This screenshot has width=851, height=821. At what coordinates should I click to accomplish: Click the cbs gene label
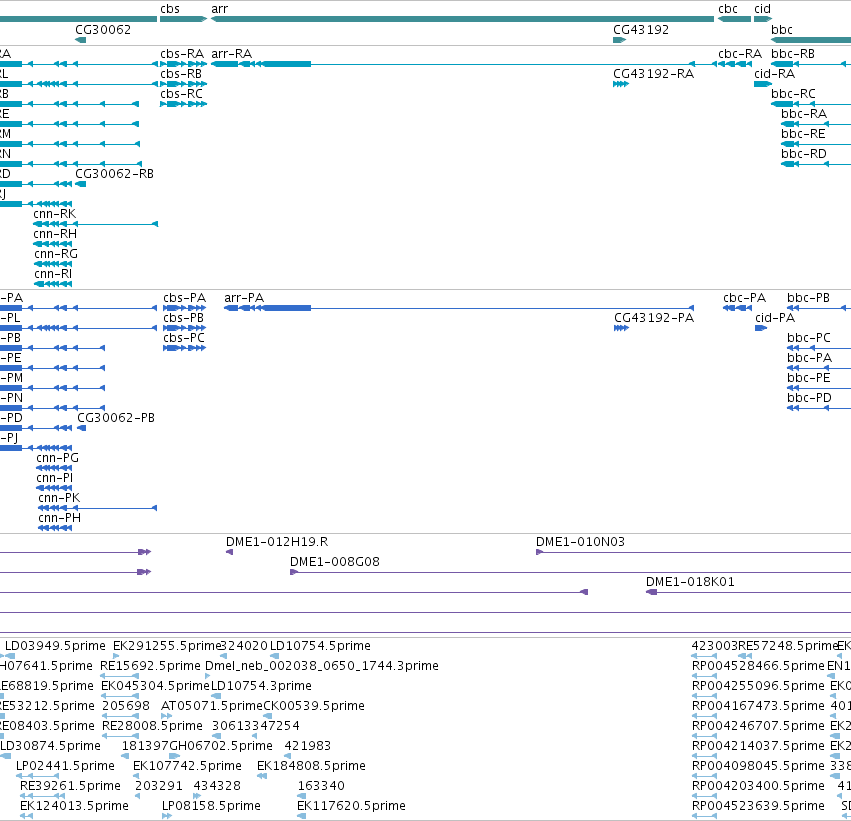click(x=170, y=9)
